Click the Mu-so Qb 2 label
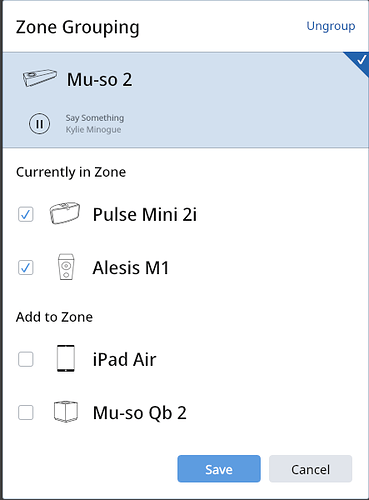 (139, 413)
